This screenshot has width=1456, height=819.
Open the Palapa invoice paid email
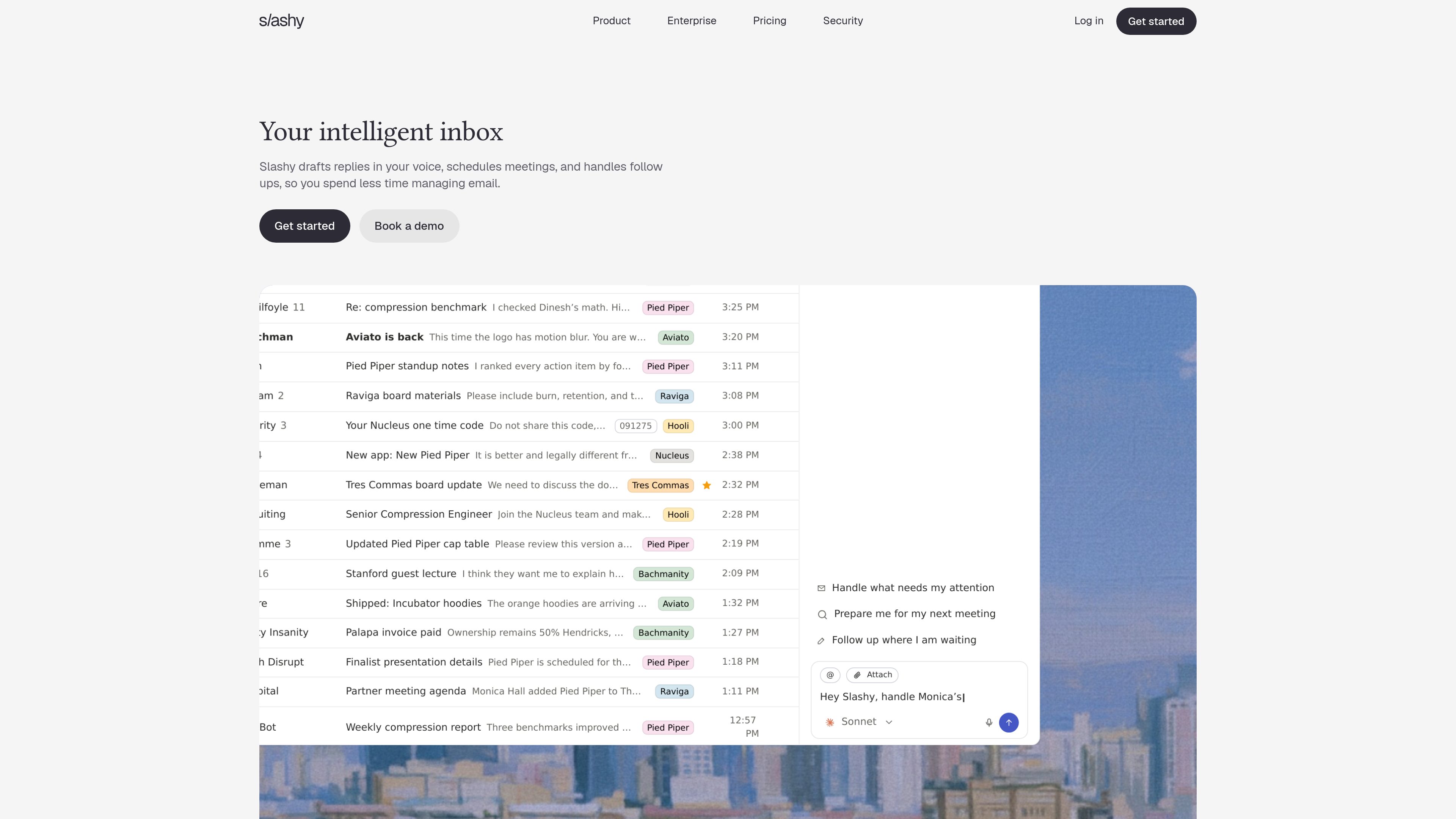[x=529, y=633]
